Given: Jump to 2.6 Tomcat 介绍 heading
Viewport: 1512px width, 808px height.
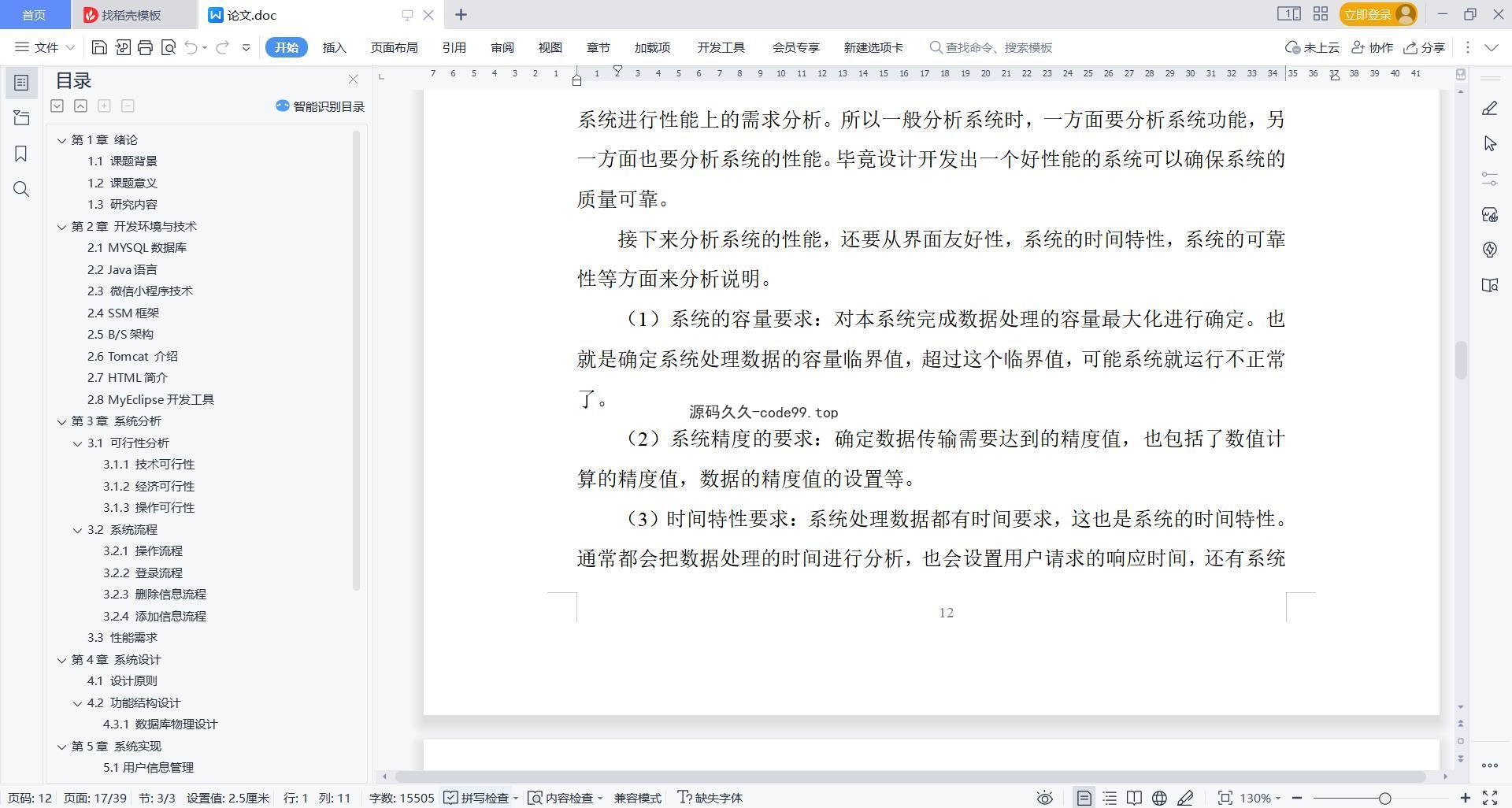Looking at the screenshot, I should point(132,357).
